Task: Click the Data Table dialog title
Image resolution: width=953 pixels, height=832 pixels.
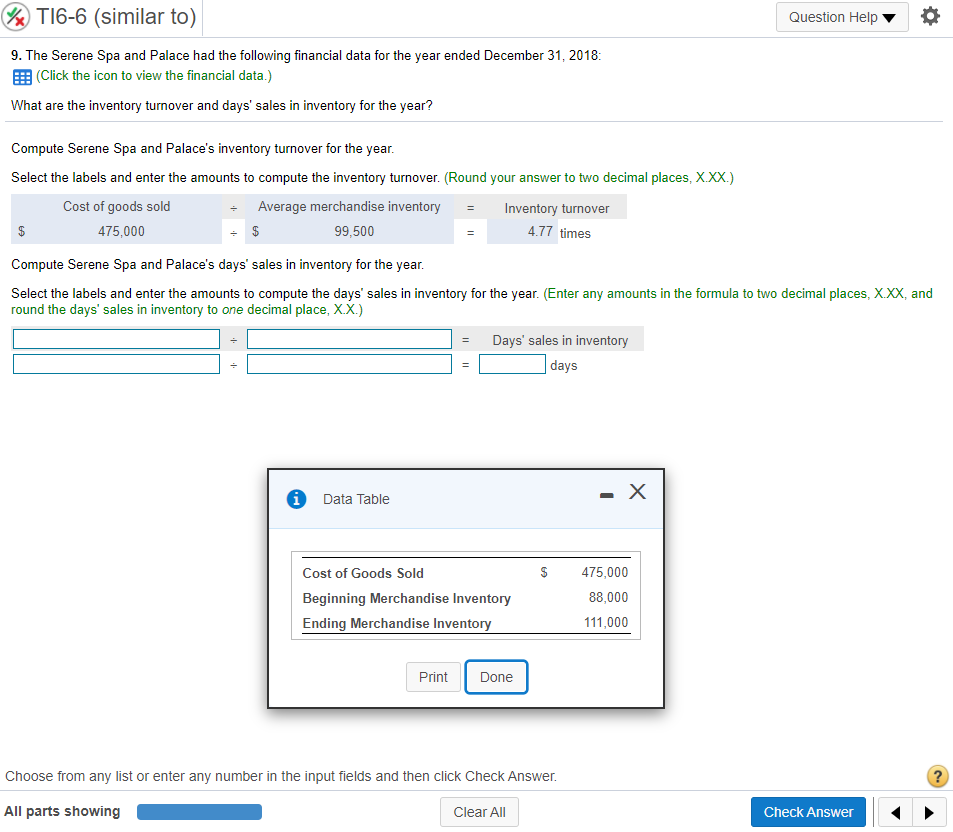Action: coord(356,499)
